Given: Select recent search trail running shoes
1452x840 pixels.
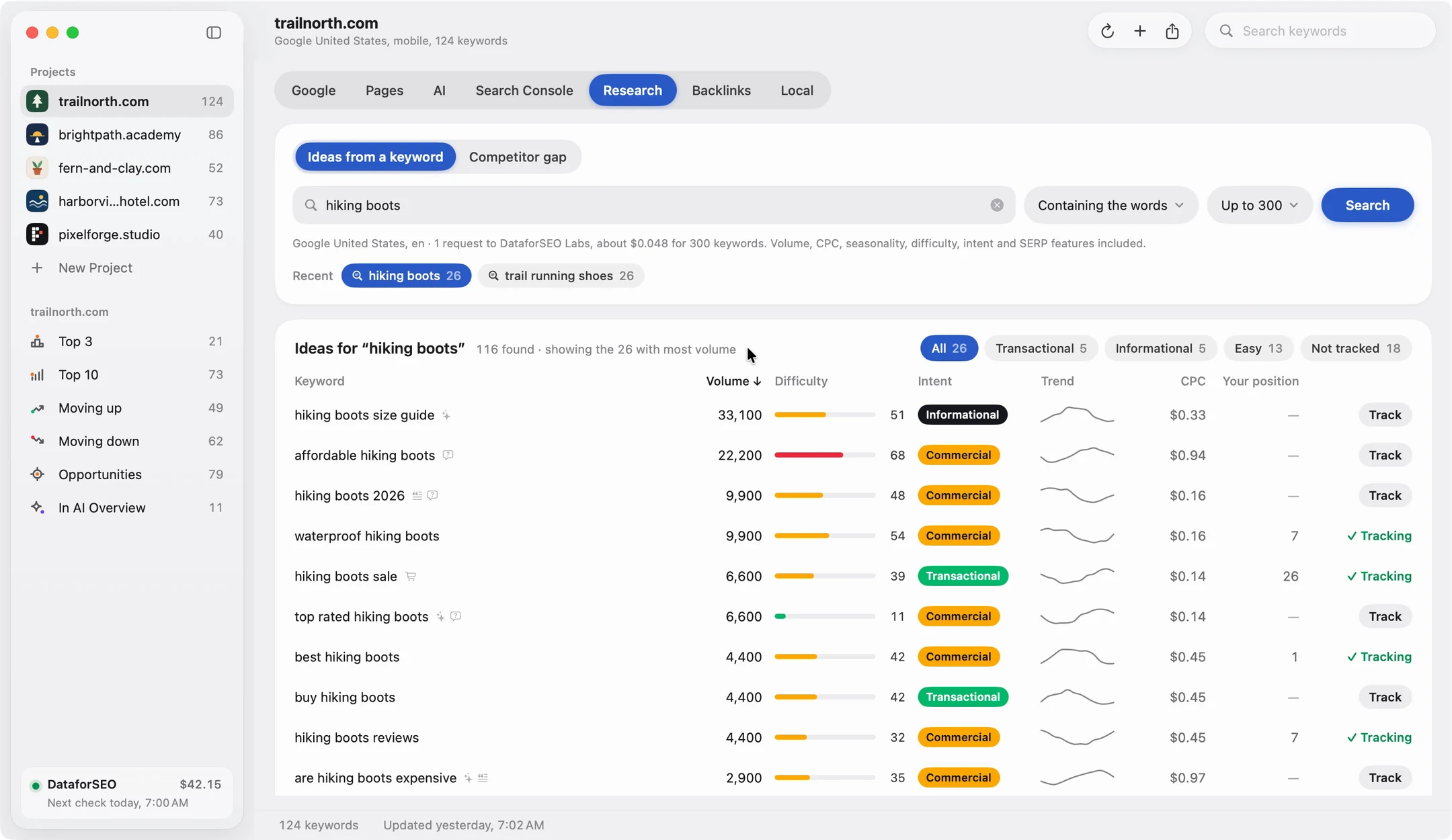Looking at the screenshot, I should coord(561,276).
